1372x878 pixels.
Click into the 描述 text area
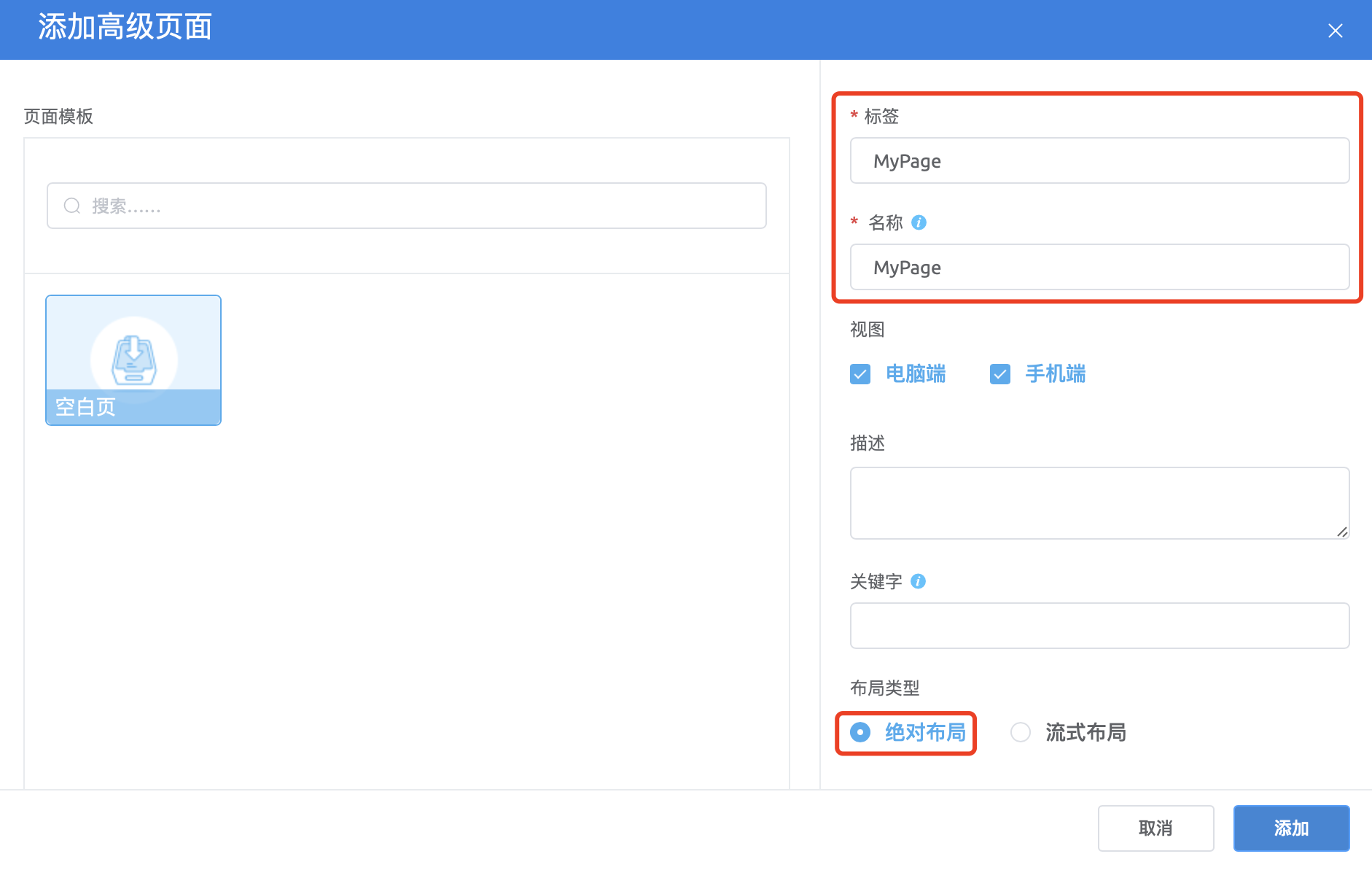coord(1099,503)
